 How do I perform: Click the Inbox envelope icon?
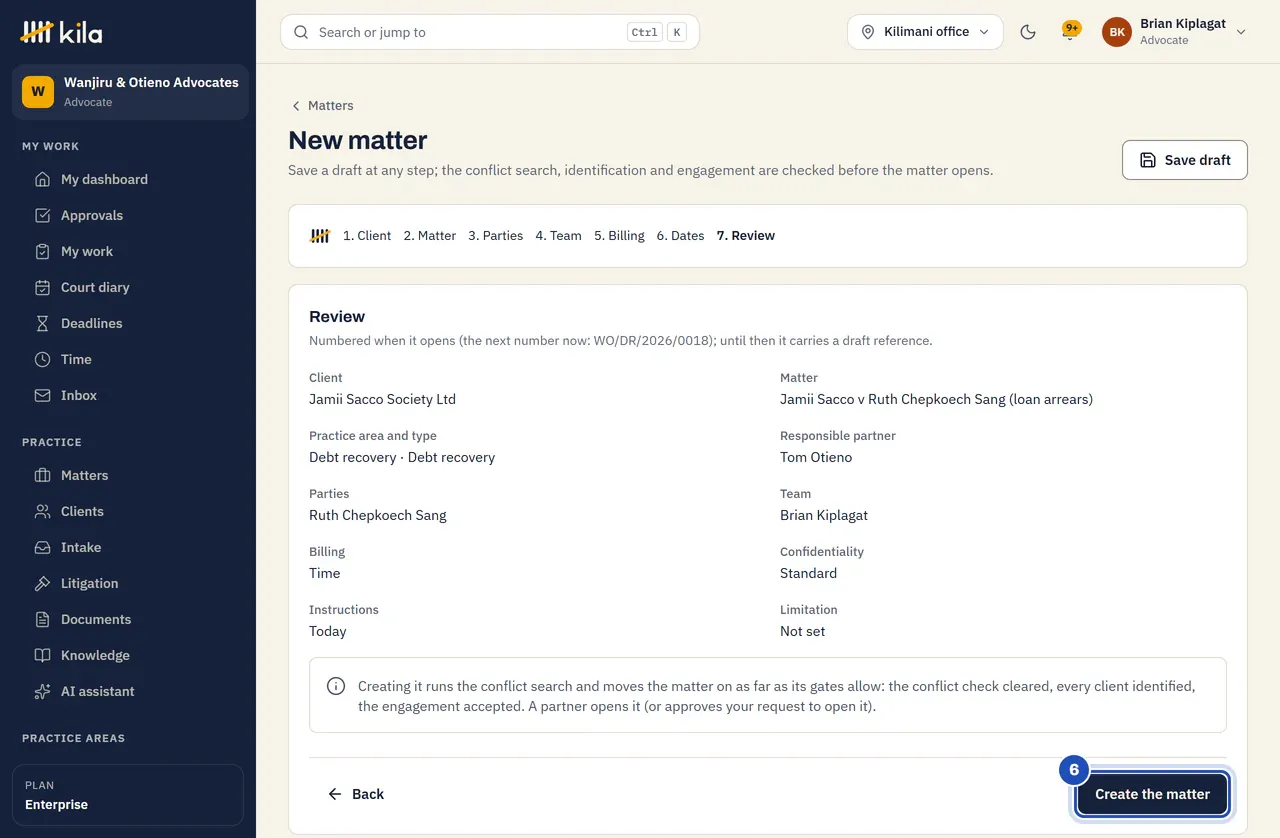click(42, 396)
